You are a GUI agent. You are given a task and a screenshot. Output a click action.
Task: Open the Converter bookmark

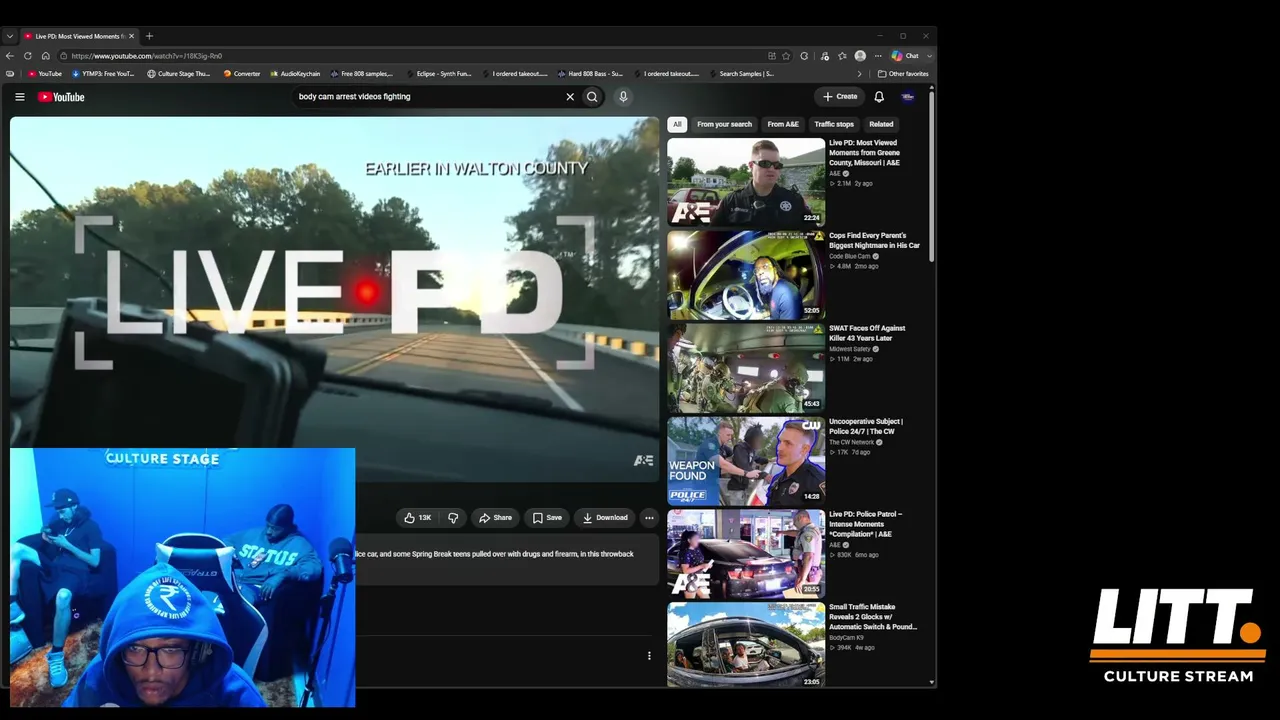242,74
